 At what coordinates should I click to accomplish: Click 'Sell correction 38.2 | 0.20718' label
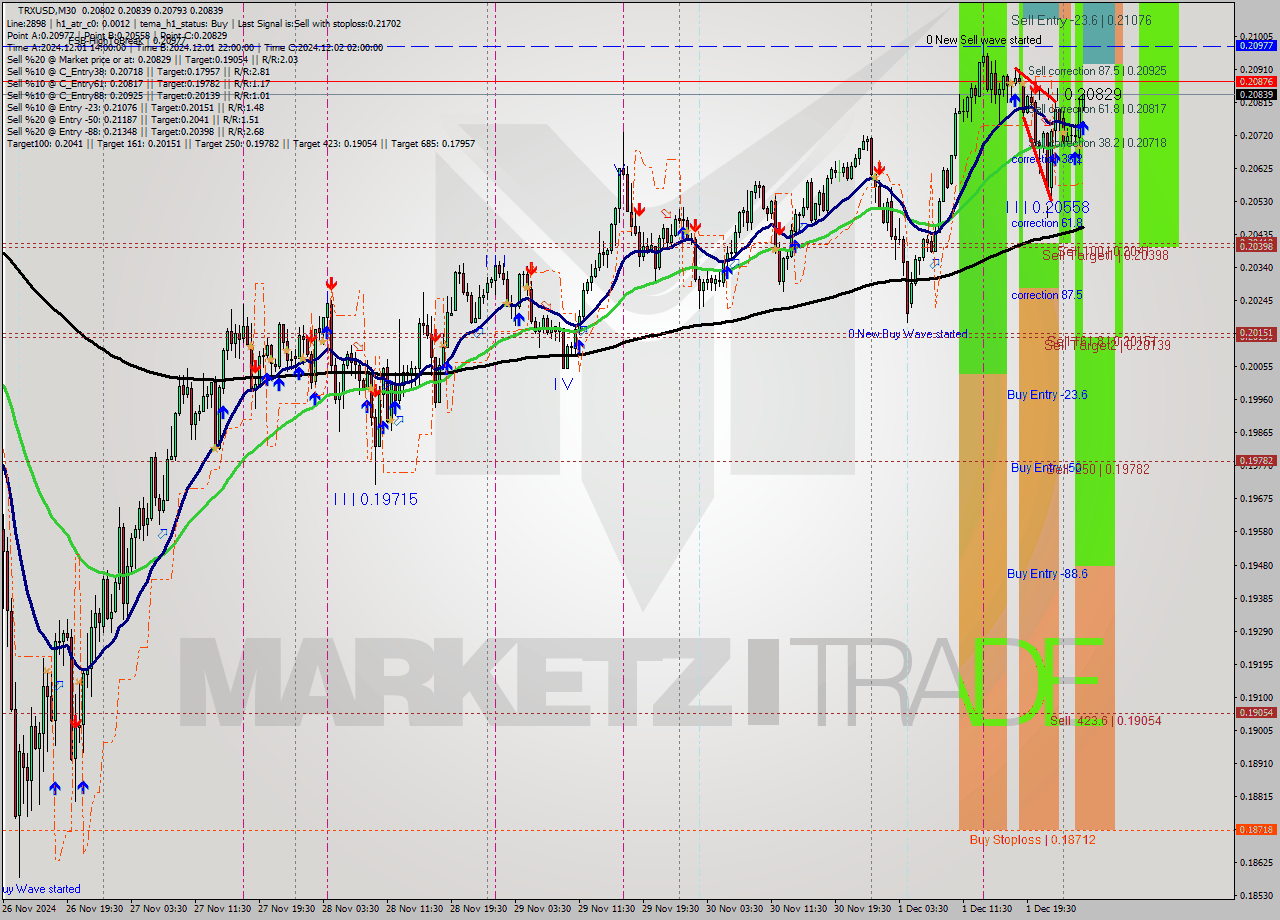(1096, 143)
